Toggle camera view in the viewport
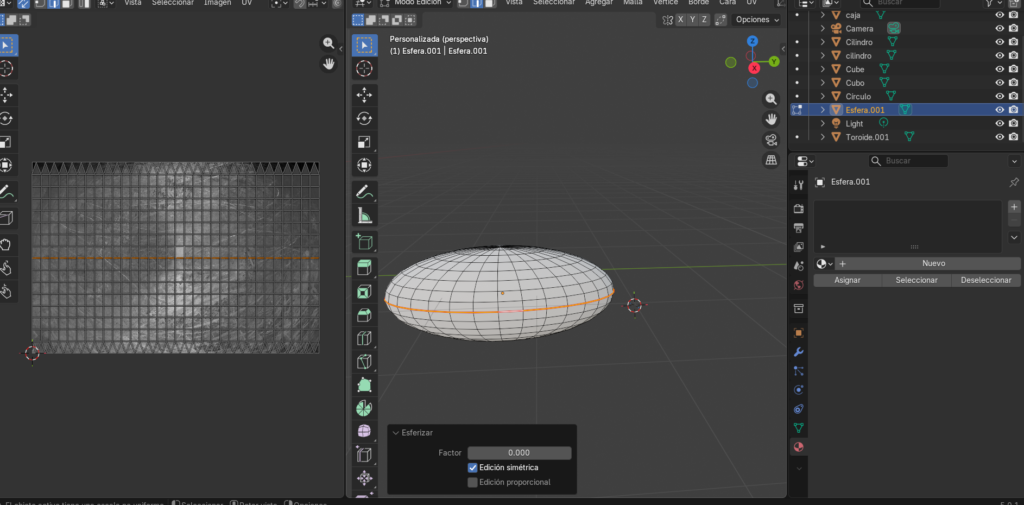The width and height of the screenshot is (1024, 505). click(x=771, y=140)
